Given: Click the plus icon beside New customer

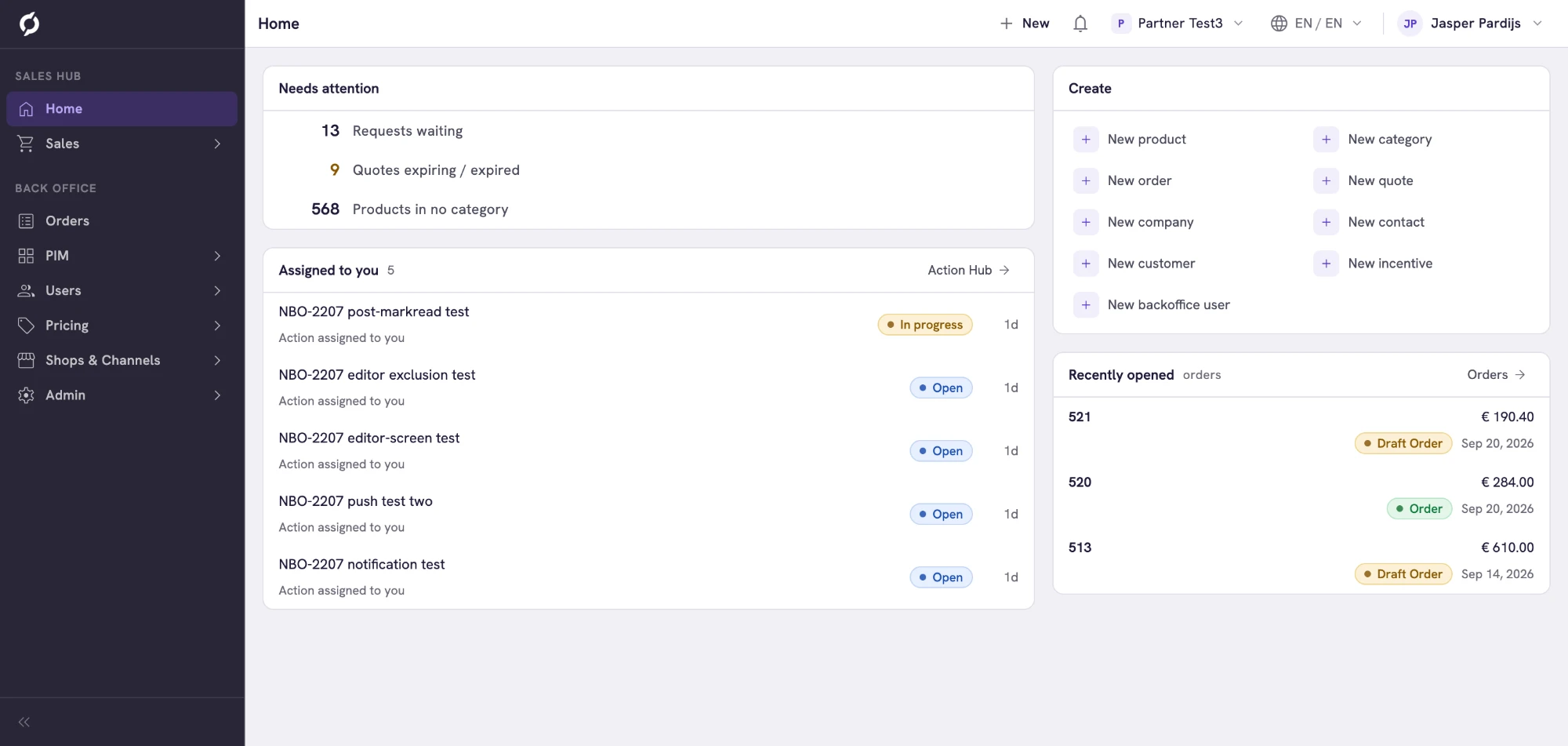Looking at the screenshot, I should pyautogui.click(x=1086, y=264).
